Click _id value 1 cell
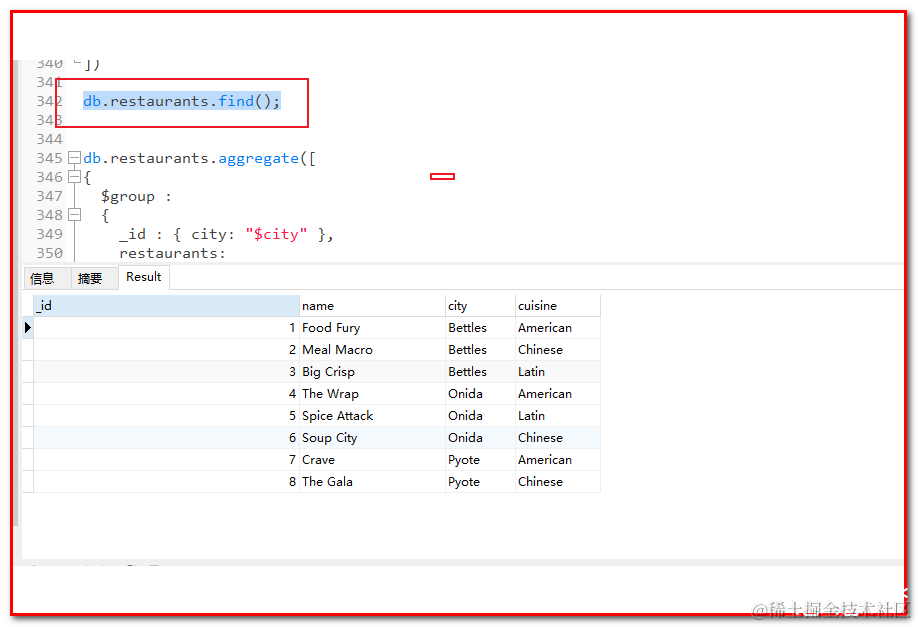918x627 pixels. [167, 328]
